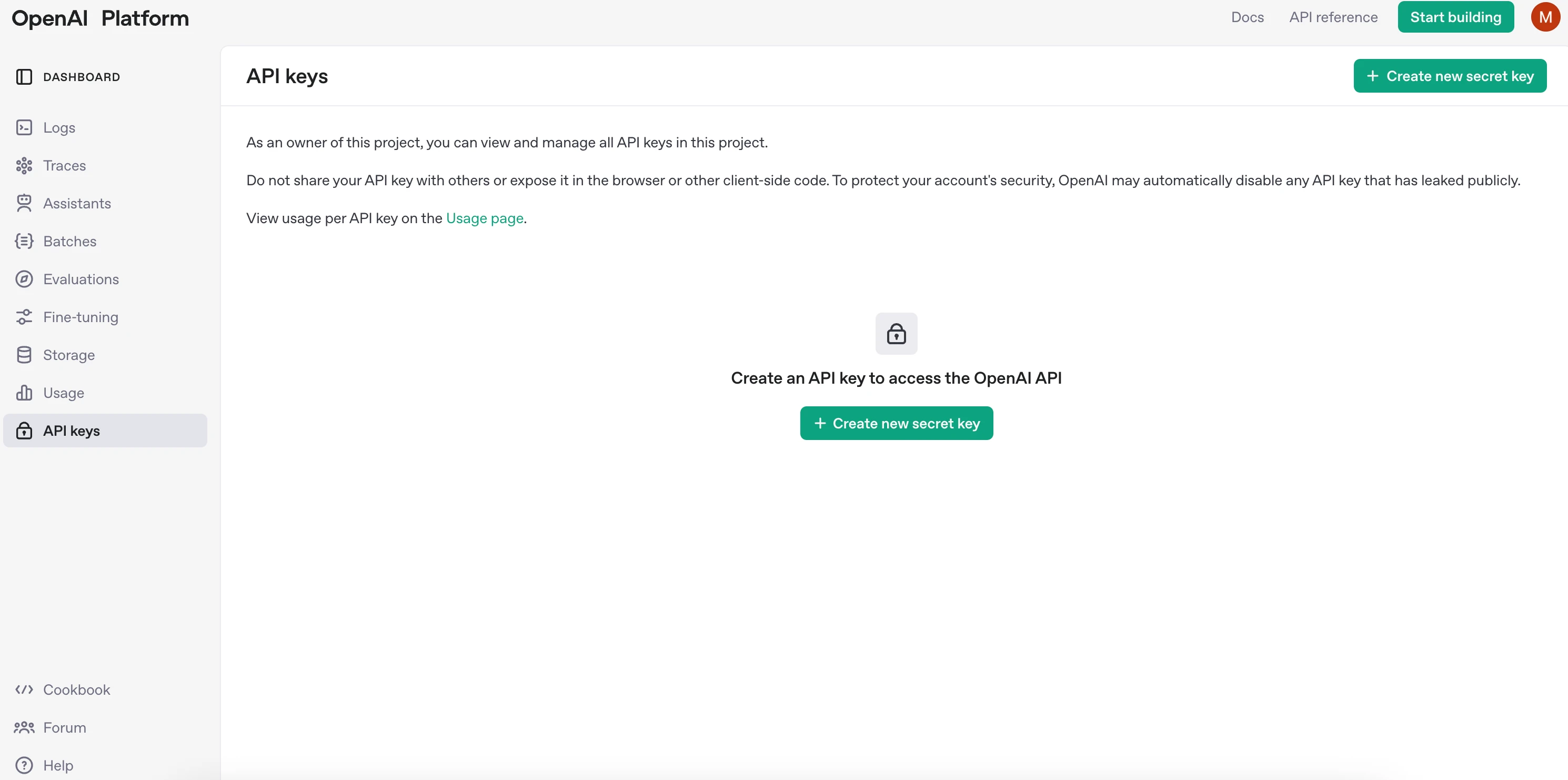Select API keys in the sidebar
The height and width of the screenshot is (780, 1568).
[105, 431]
